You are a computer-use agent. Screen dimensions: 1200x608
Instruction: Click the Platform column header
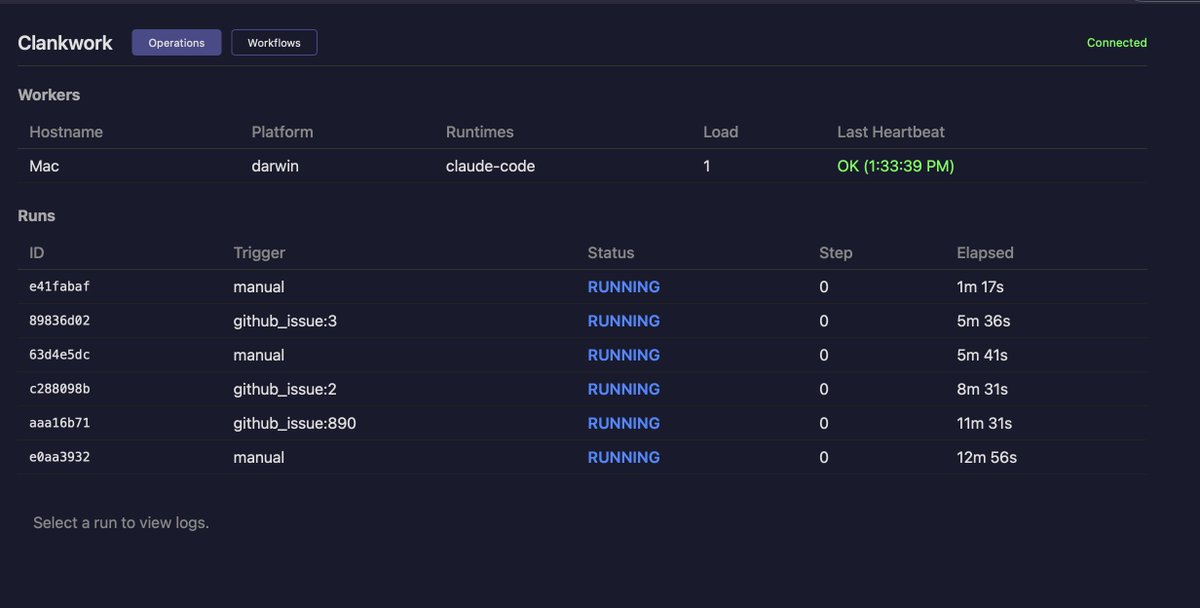click(282, 132)
